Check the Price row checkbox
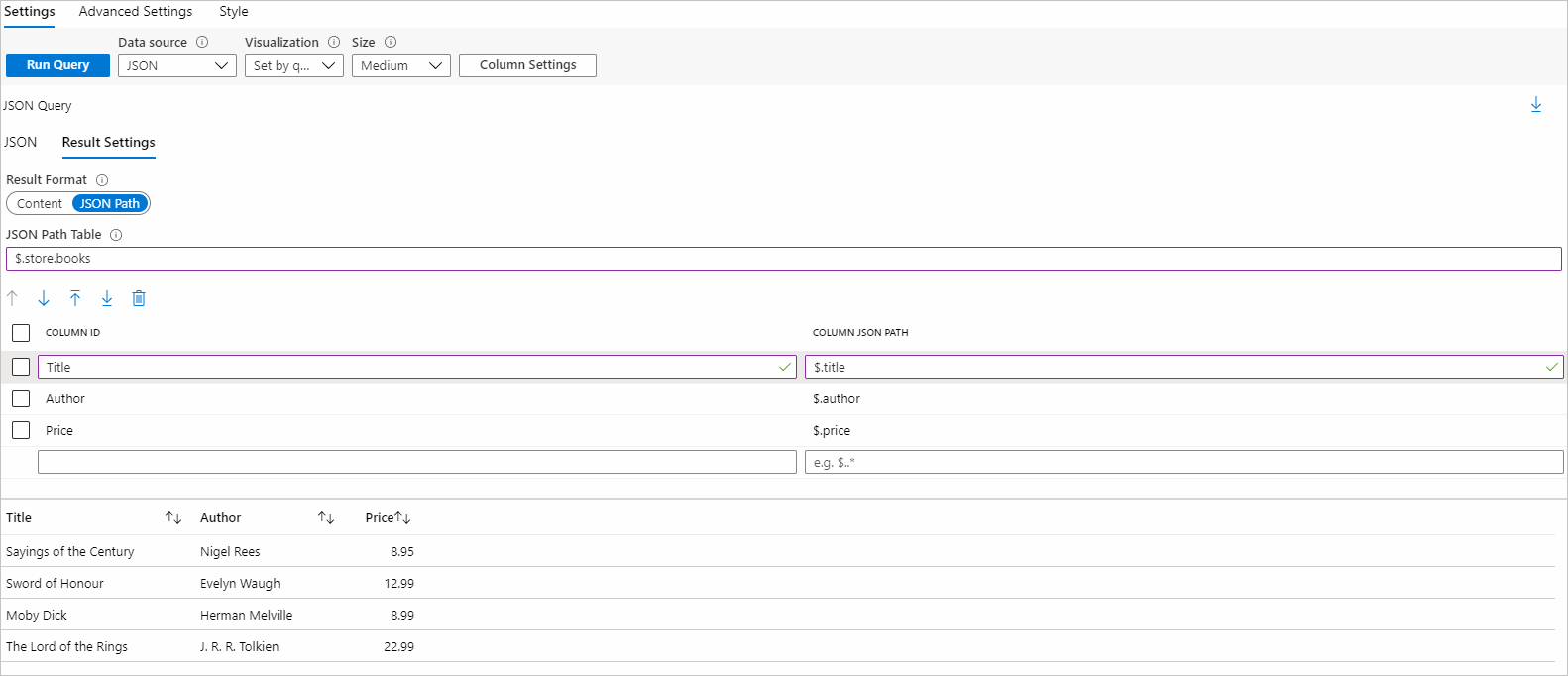Image resolution: width=1568 pixels, height=676 pixels. tap(21, 430)
